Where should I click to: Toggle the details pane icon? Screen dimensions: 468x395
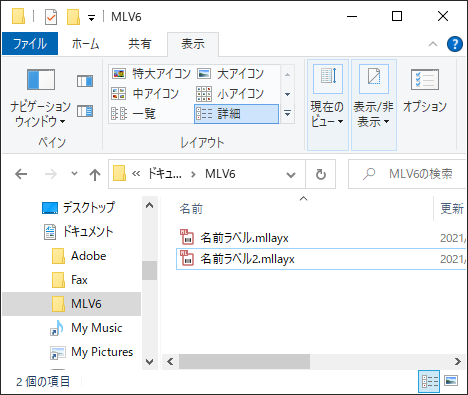(85, 111)
